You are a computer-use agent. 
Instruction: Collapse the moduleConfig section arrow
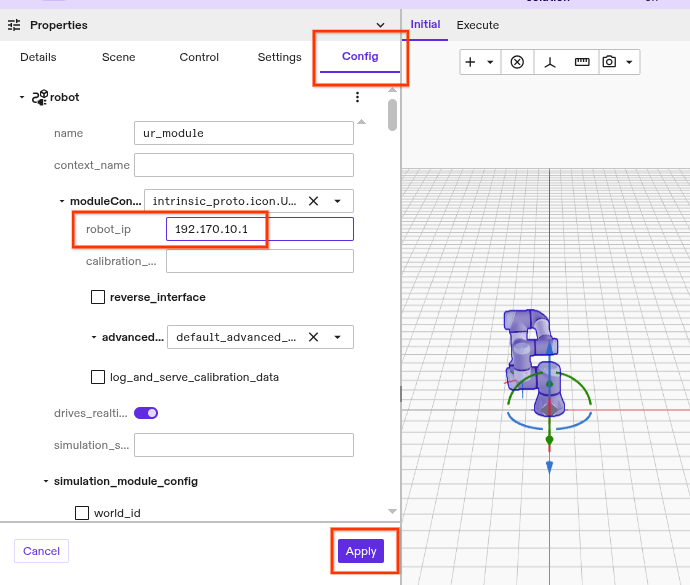pyautogui.click(x=62, y=201)
